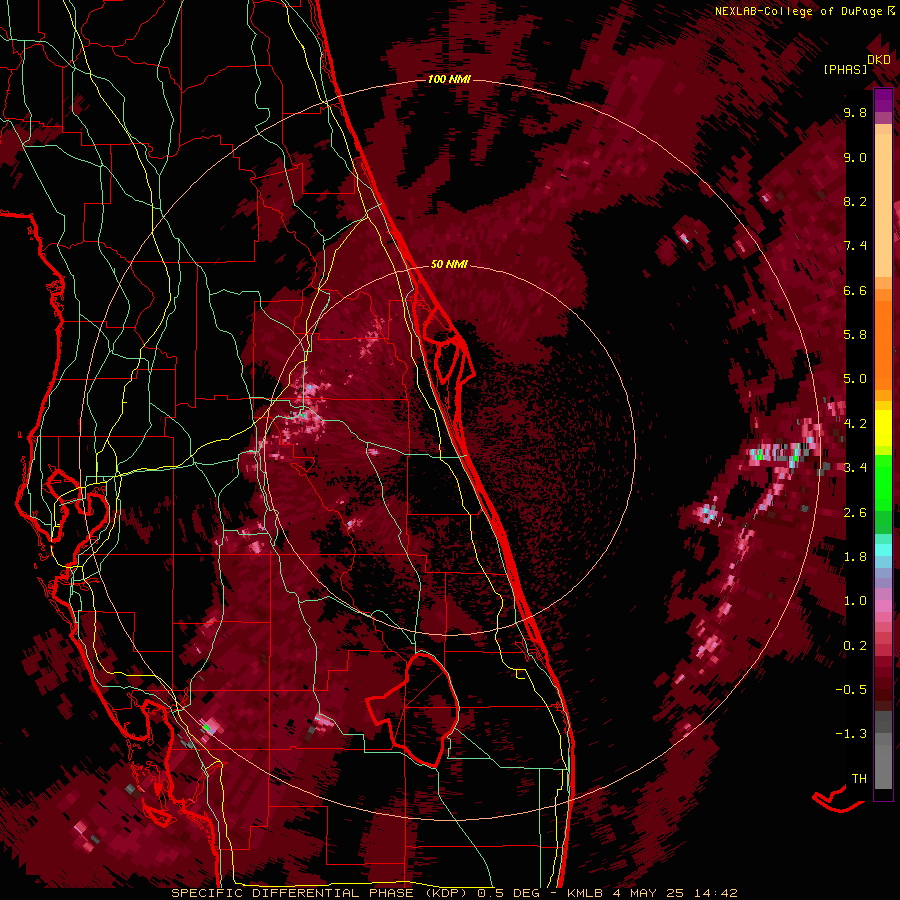Viewport: 900px width, 900px height.
Task: Click the gray segment of the color bar
Action: click(x=883, y=752)
